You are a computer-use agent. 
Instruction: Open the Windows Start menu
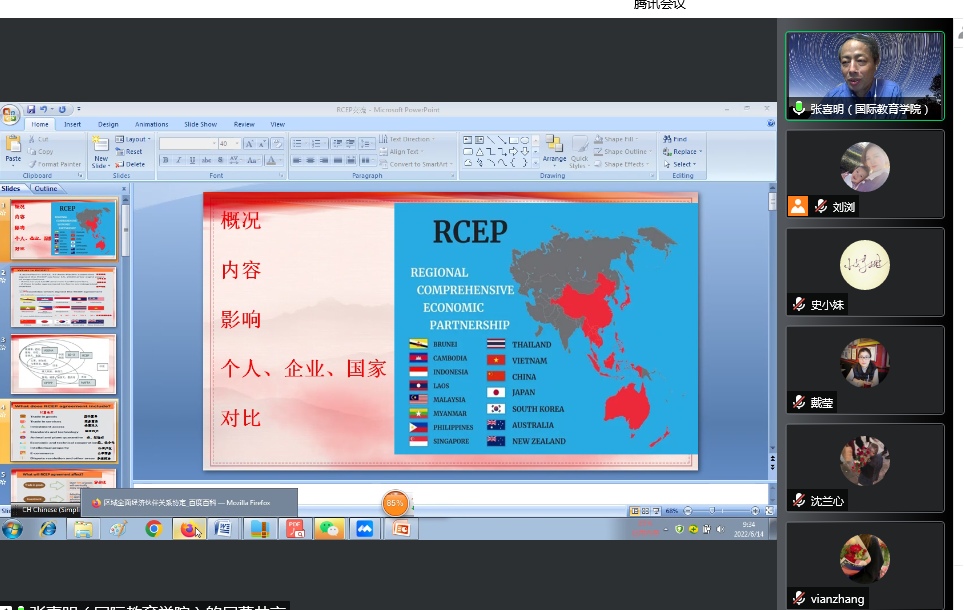coord(12,529)
